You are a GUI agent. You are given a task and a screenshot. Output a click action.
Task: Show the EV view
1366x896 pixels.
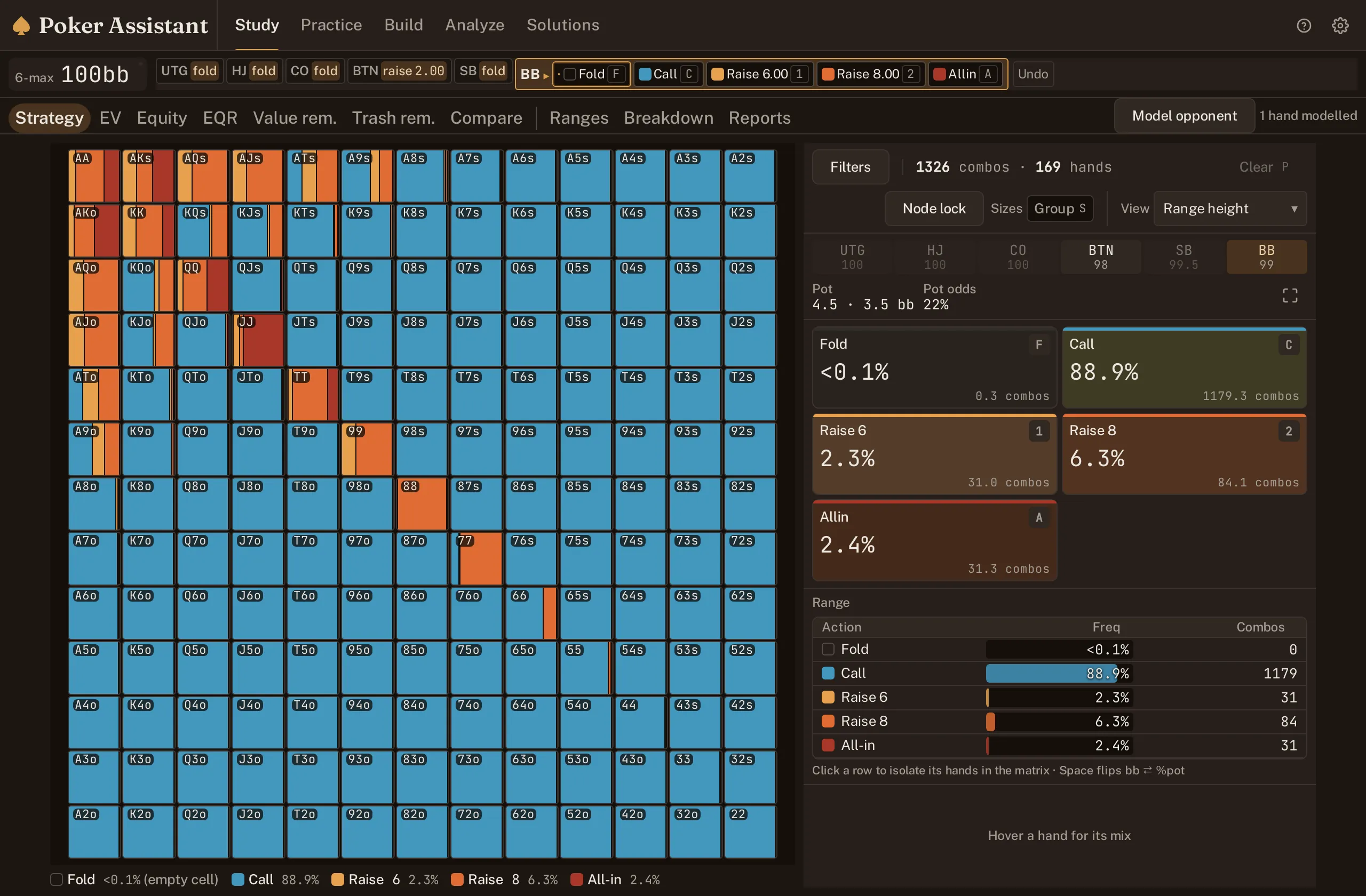pyautogui.click(x=109, y=117)
